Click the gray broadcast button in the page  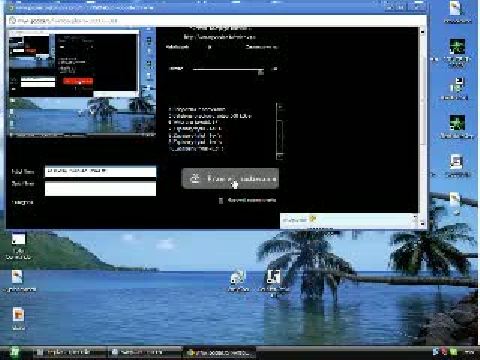[230, 179]
